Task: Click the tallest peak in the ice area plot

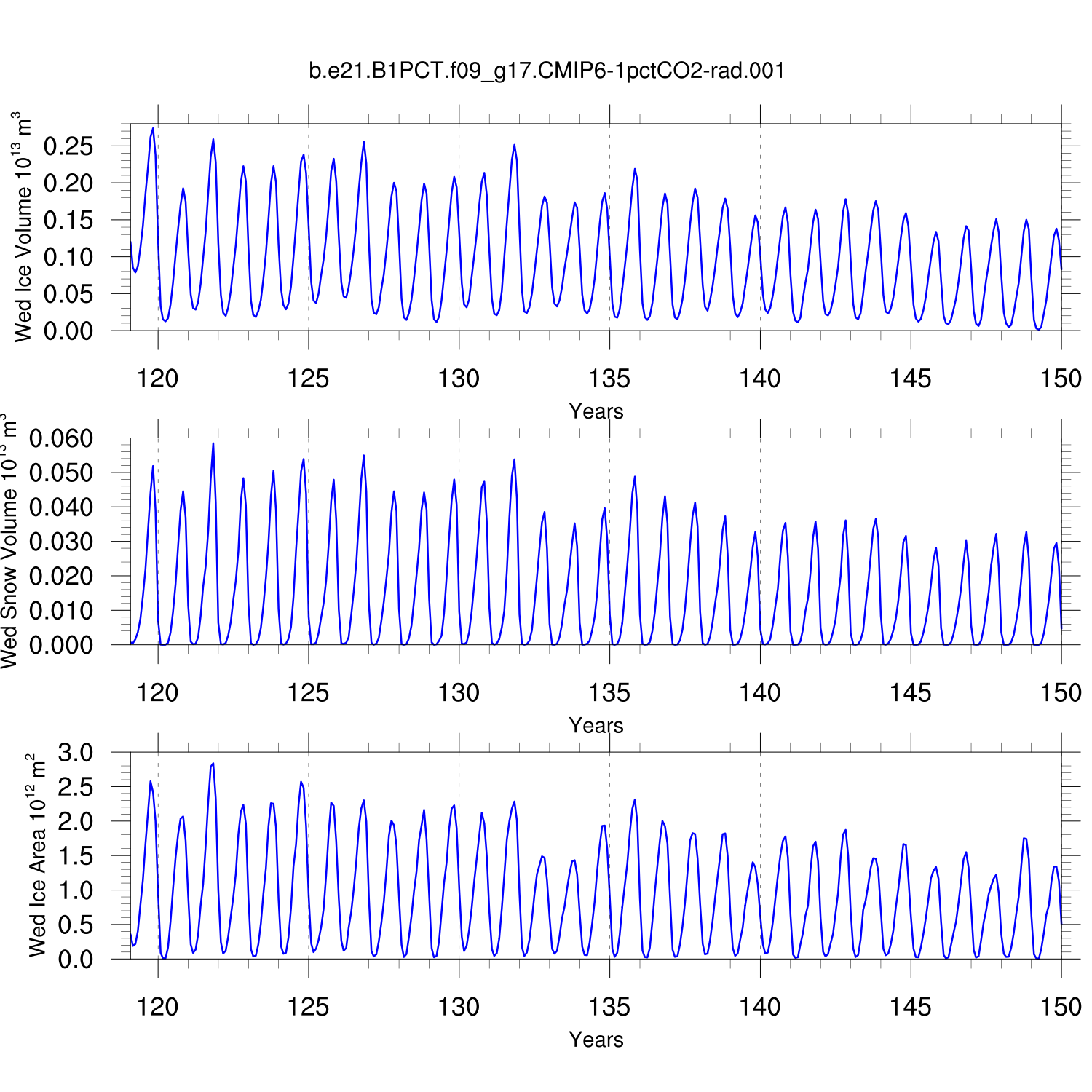Action: 213,764
